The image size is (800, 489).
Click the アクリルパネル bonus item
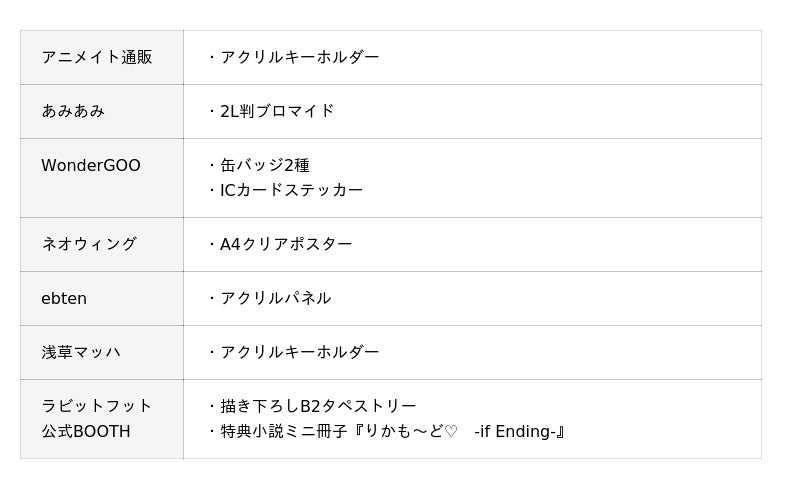pos(275,298)
